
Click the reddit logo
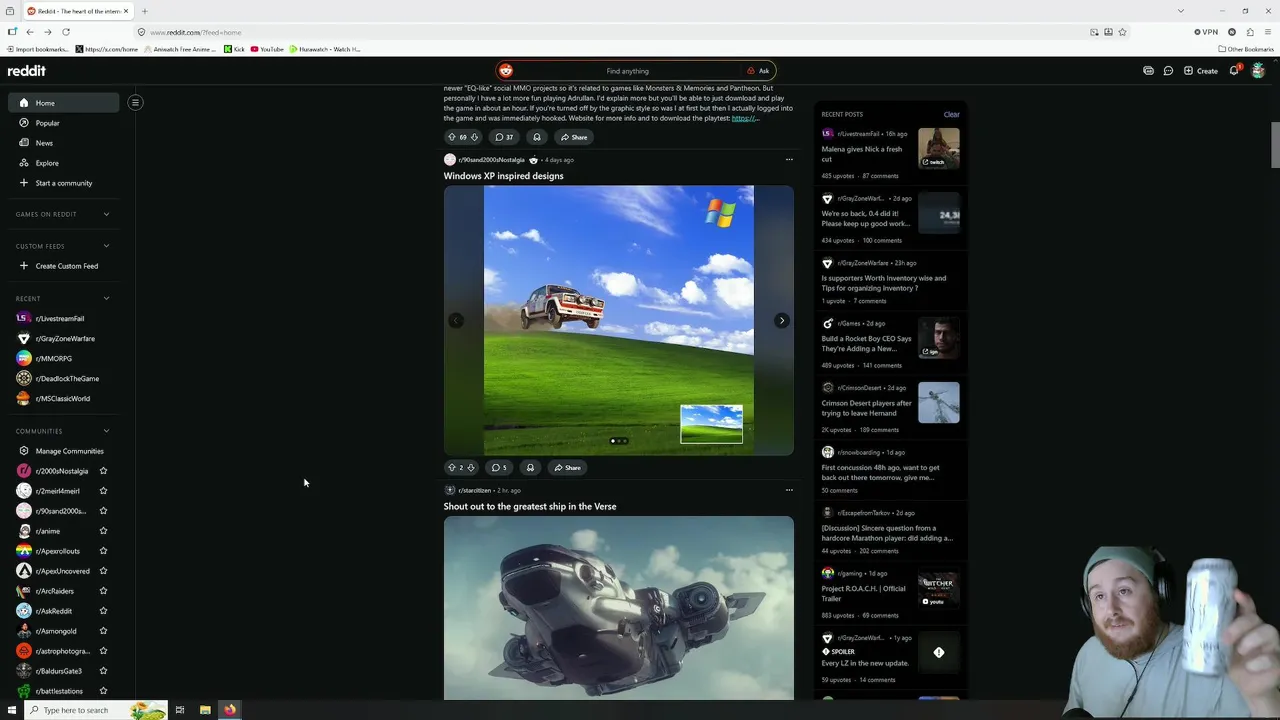pos(27,71)
